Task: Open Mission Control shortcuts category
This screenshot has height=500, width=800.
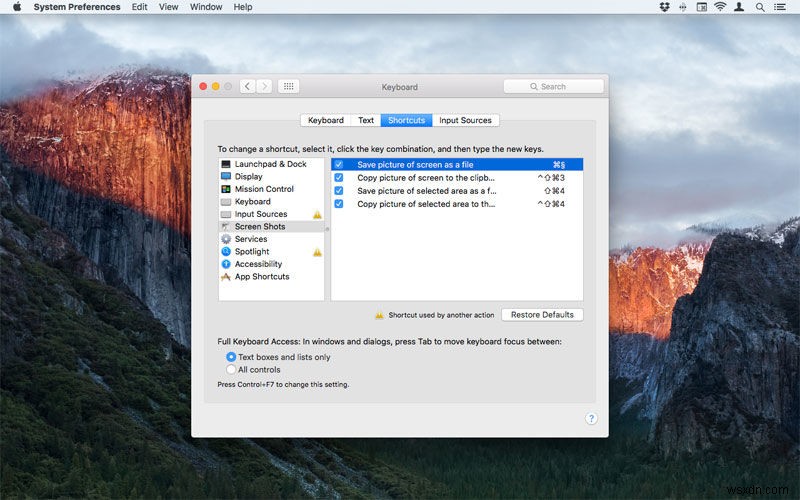Action: pyautogui.click(x=263, y=189)
